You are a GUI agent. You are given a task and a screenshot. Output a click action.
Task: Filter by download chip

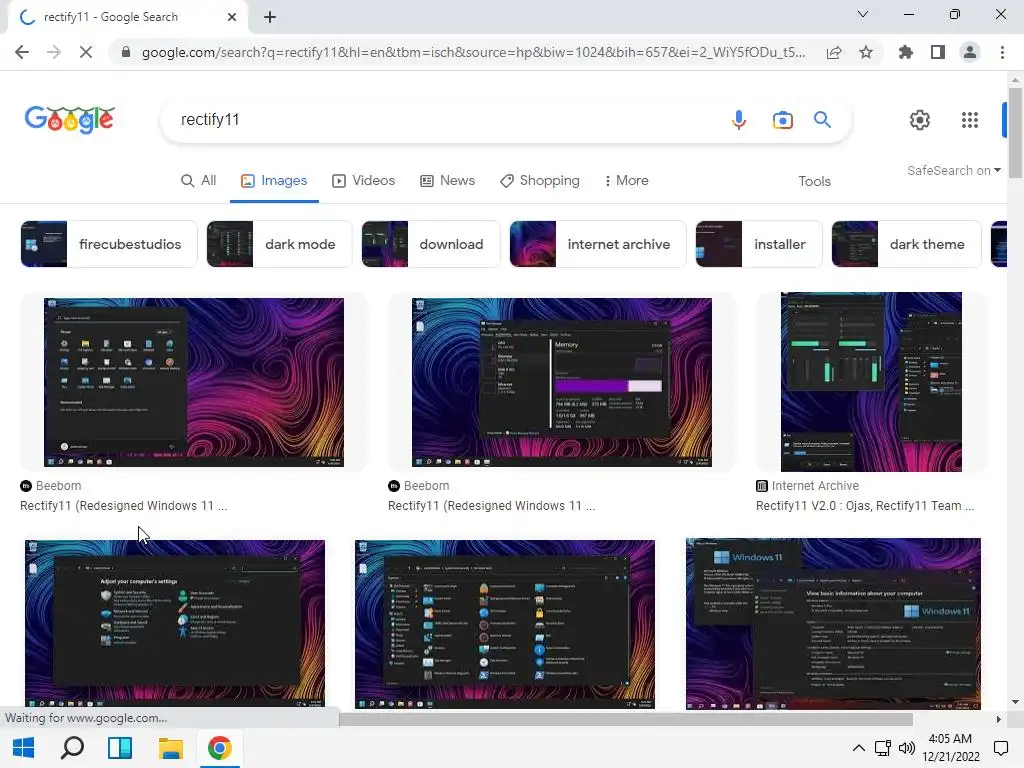431,244
